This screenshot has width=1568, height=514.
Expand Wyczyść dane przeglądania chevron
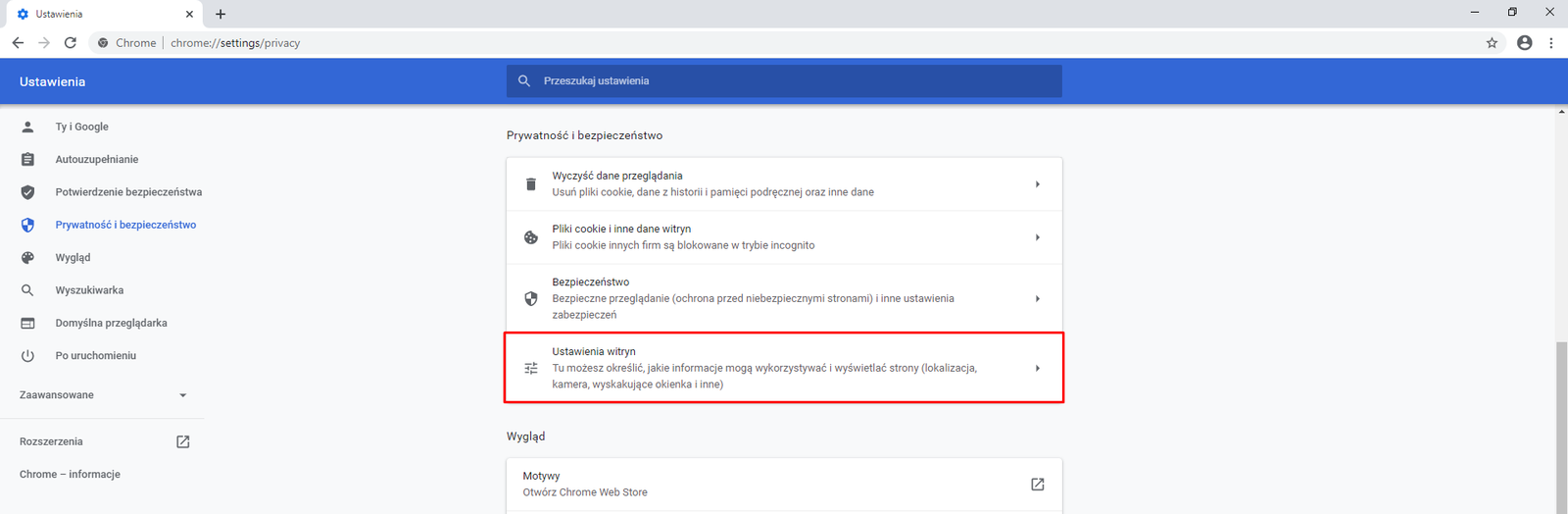(x=1037, y=184)
